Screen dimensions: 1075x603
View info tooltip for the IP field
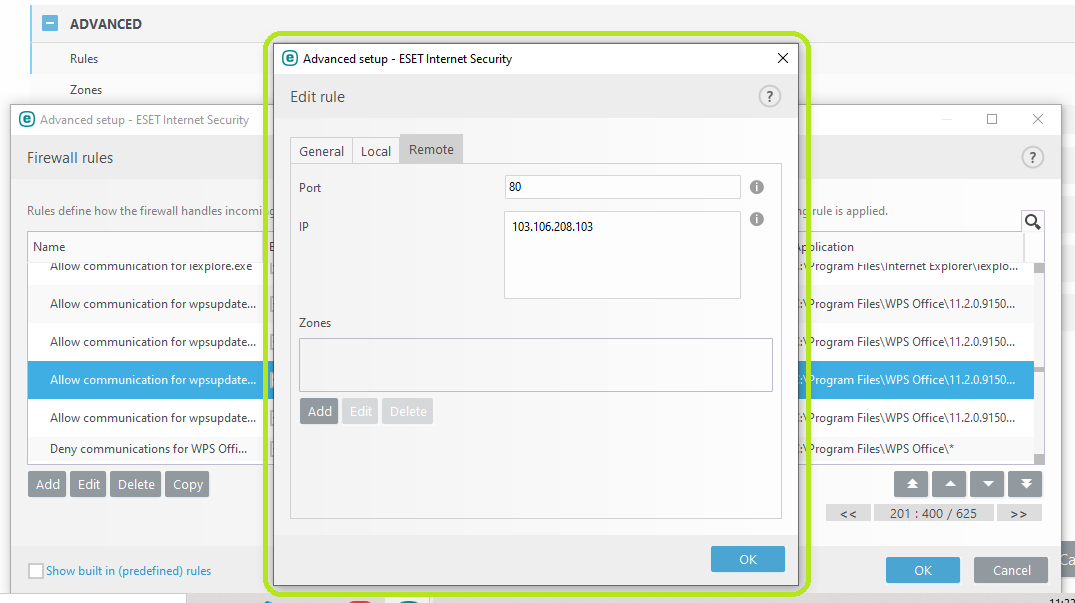click(x=756, y=219)
